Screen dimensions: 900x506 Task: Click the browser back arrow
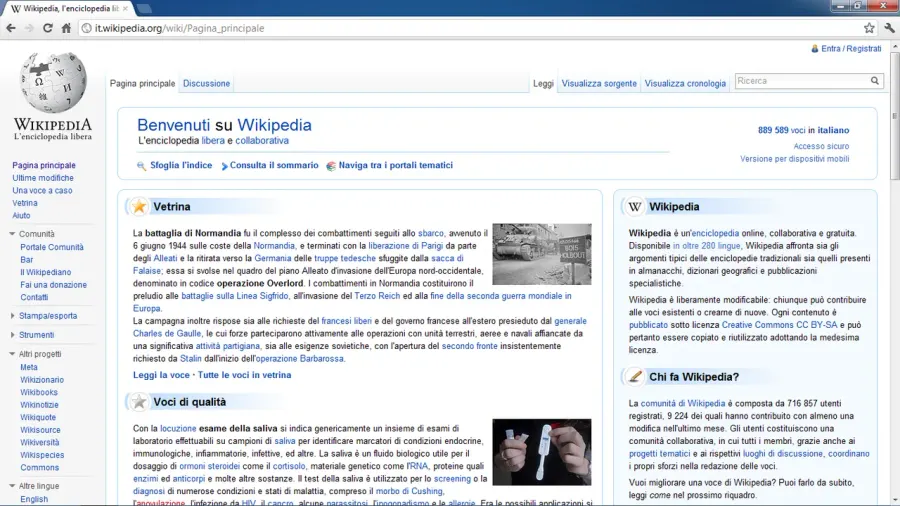11,28
